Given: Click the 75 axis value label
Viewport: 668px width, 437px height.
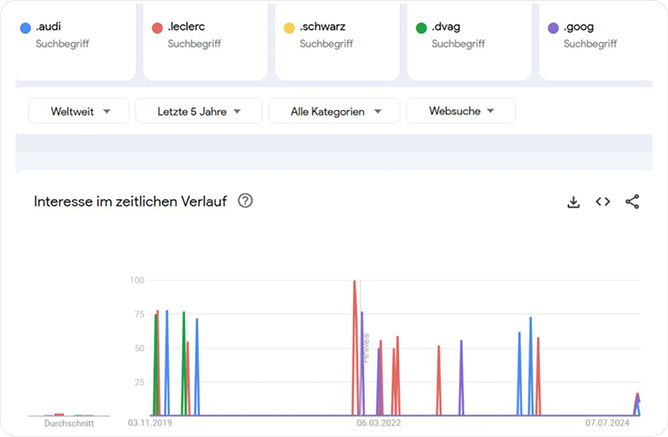Looking at the screenshot, I should tap(139, 314).
